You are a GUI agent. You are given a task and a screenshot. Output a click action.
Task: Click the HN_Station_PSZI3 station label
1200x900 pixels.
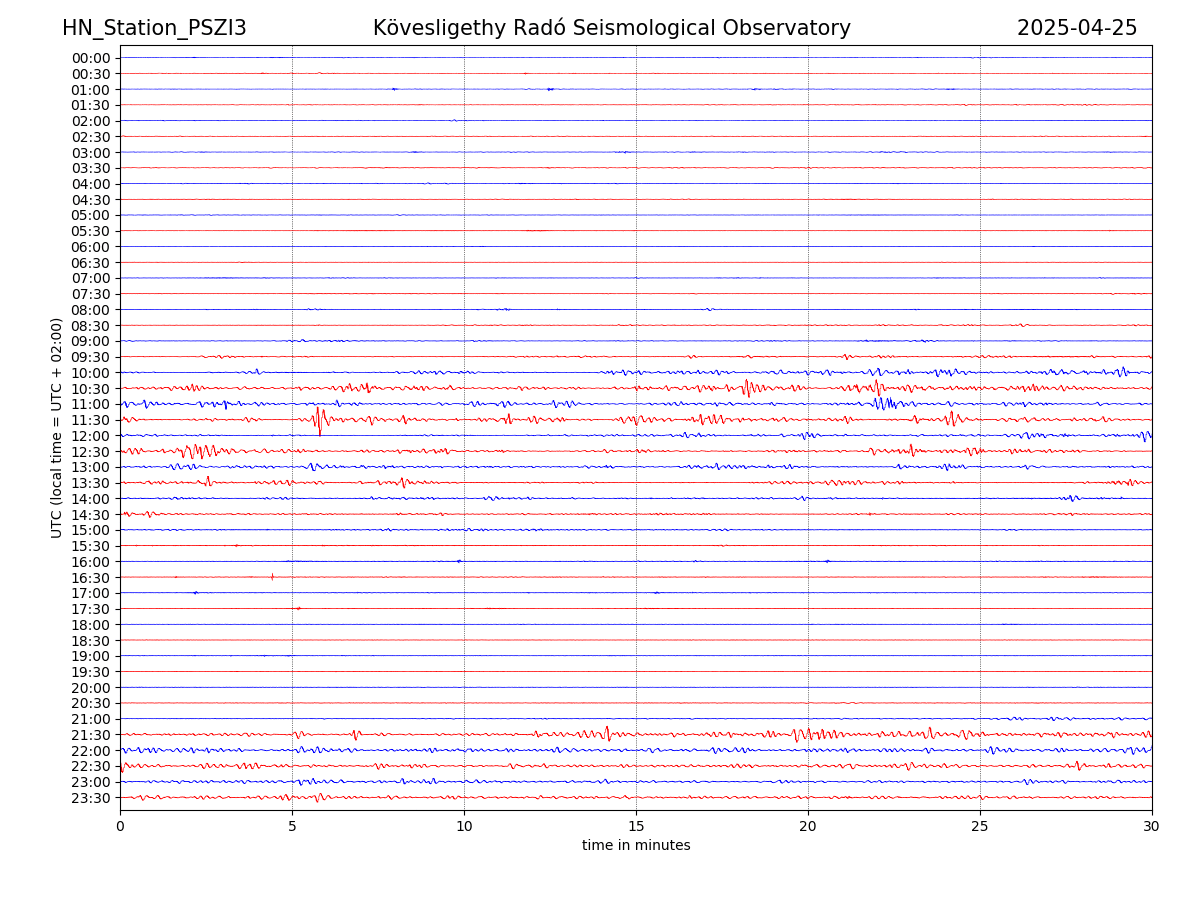(154, 28)
